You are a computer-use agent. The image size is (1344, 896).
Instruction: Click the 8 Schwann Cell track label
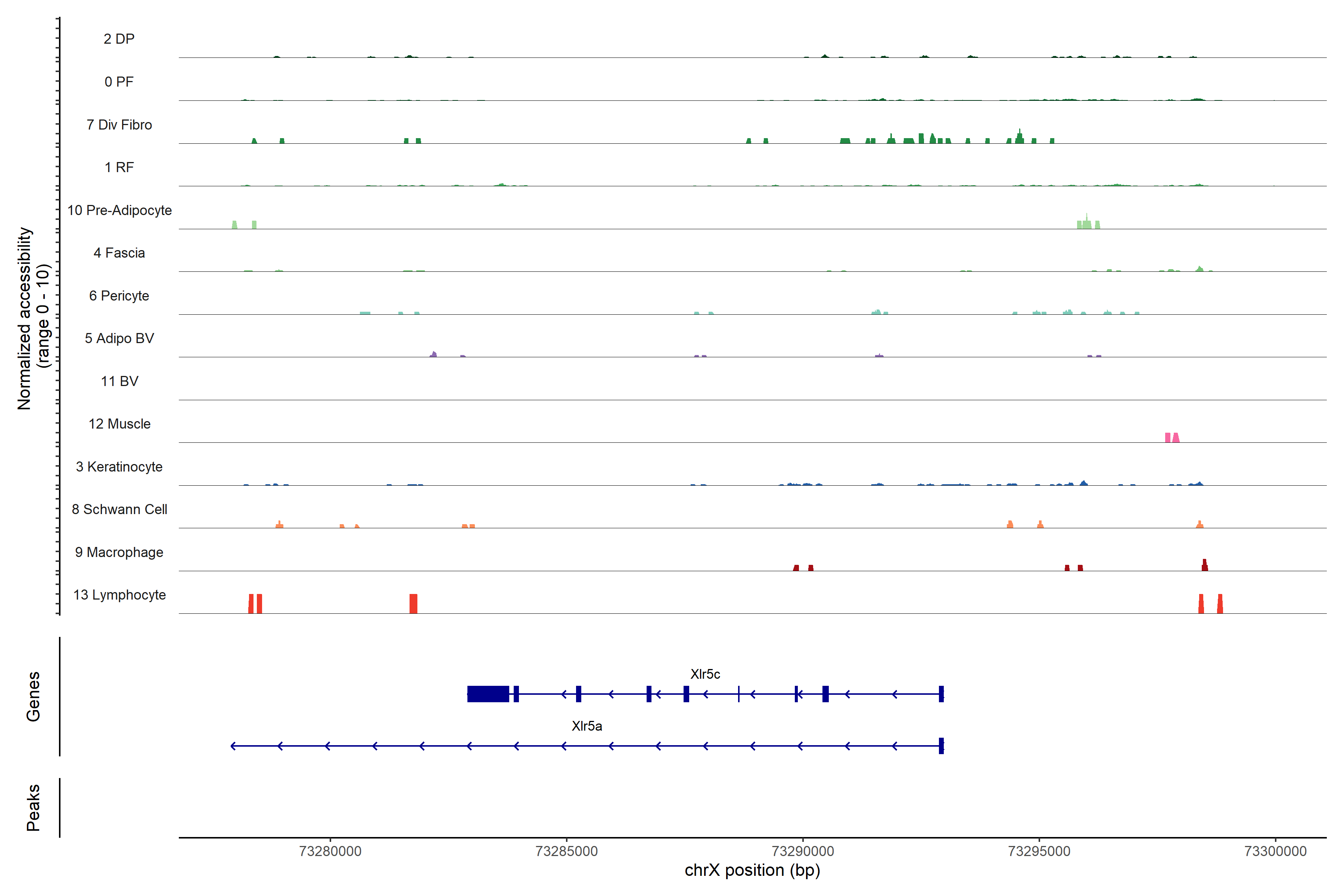pos(119,509)
